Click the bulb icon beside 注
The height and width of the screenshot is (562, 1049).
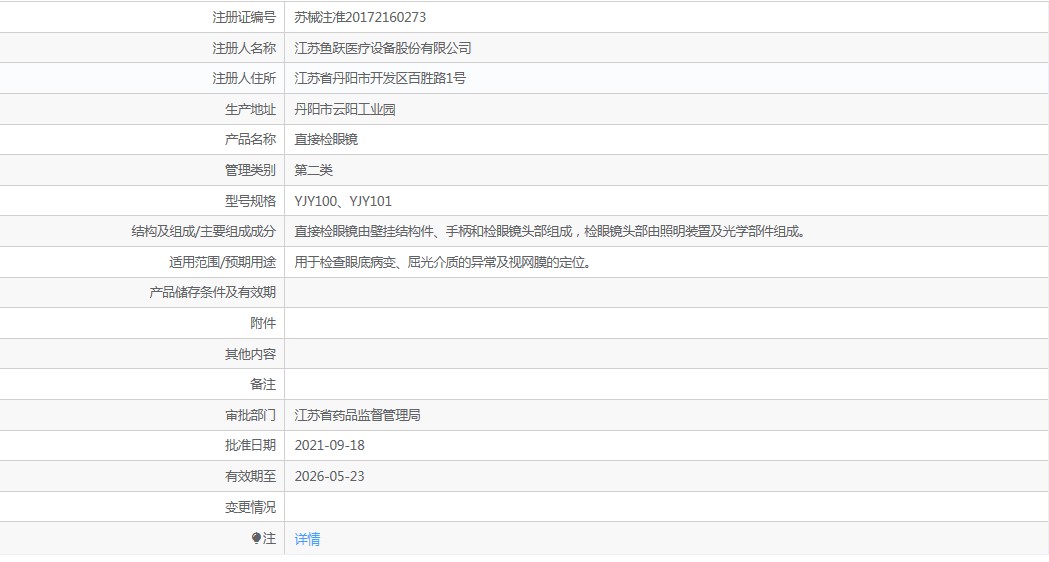[256, 539]
